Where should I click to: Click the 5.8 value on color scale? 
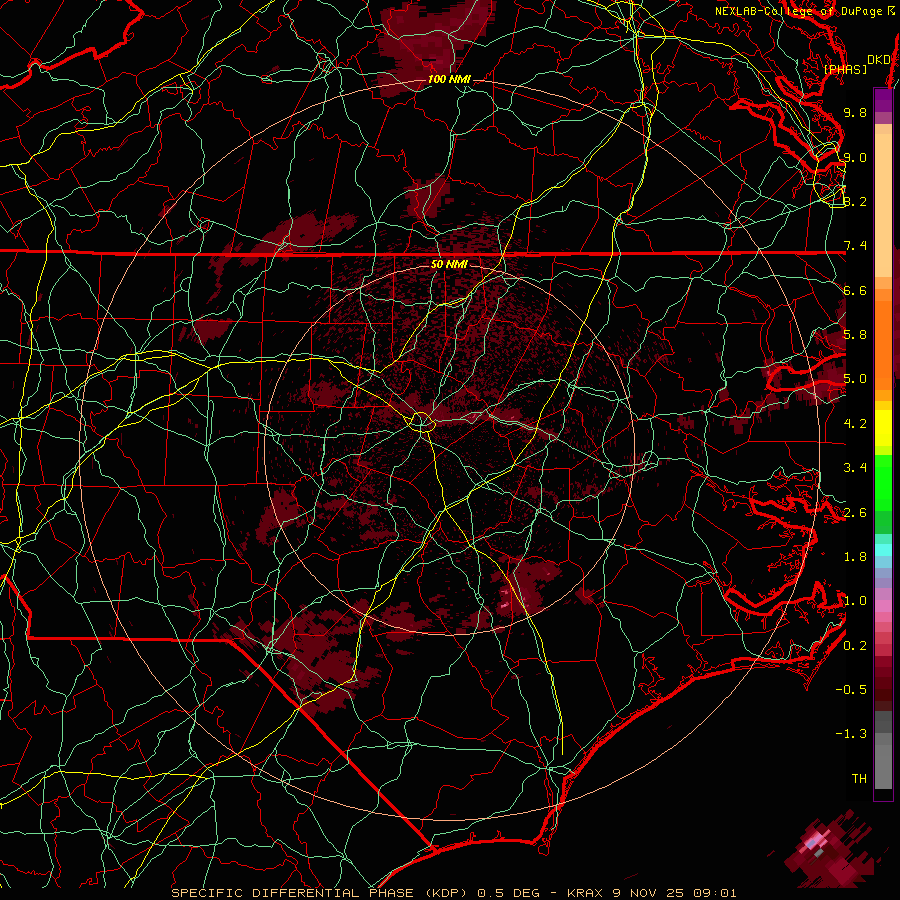(x=855, y=335)
